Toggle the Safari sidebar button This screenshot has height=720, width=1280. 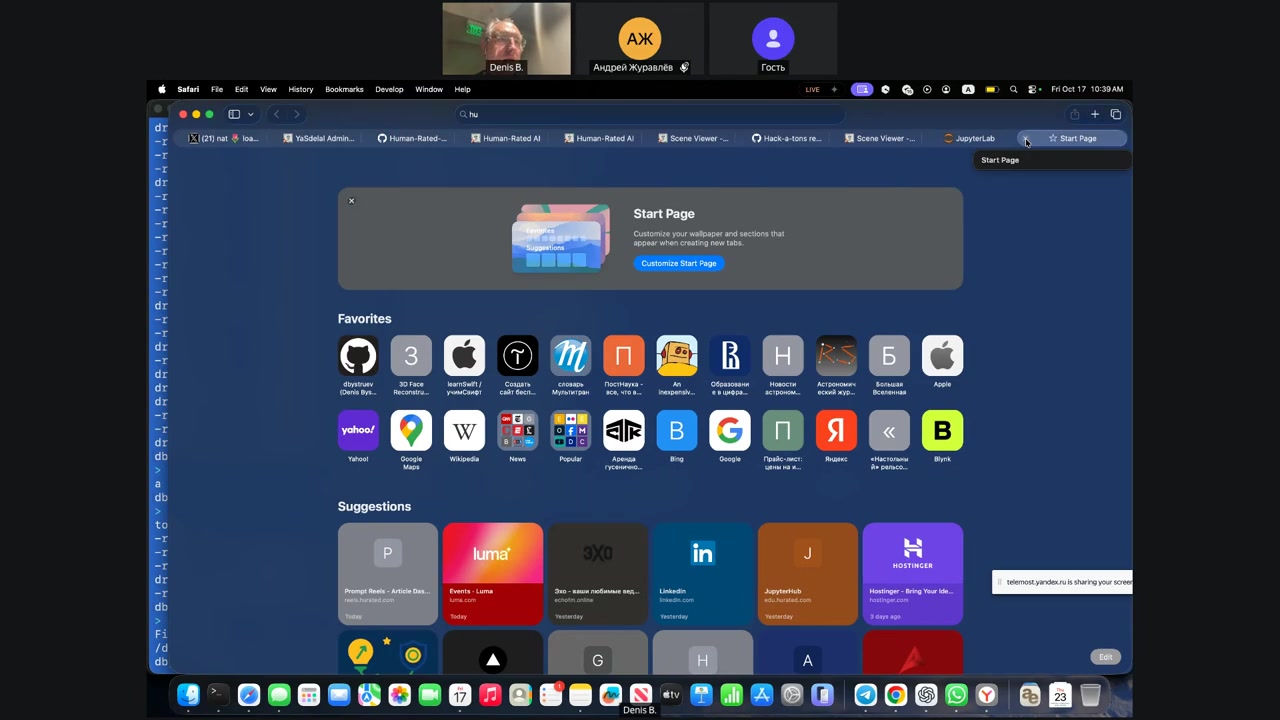pyautogui.click(x=234, y=114)
